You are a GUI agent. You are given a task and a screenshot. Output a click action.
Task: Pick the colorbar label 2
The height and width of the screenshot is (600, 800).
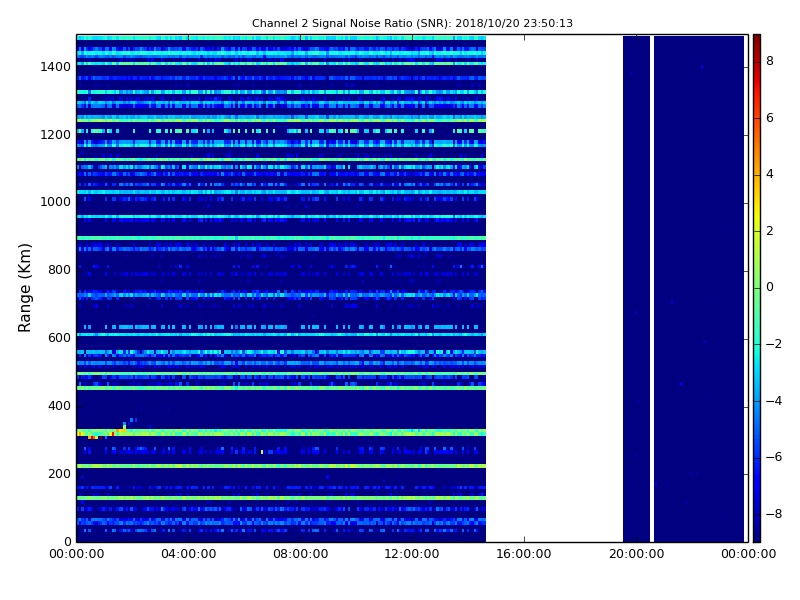pyautogui.click(x=770, y=231)
